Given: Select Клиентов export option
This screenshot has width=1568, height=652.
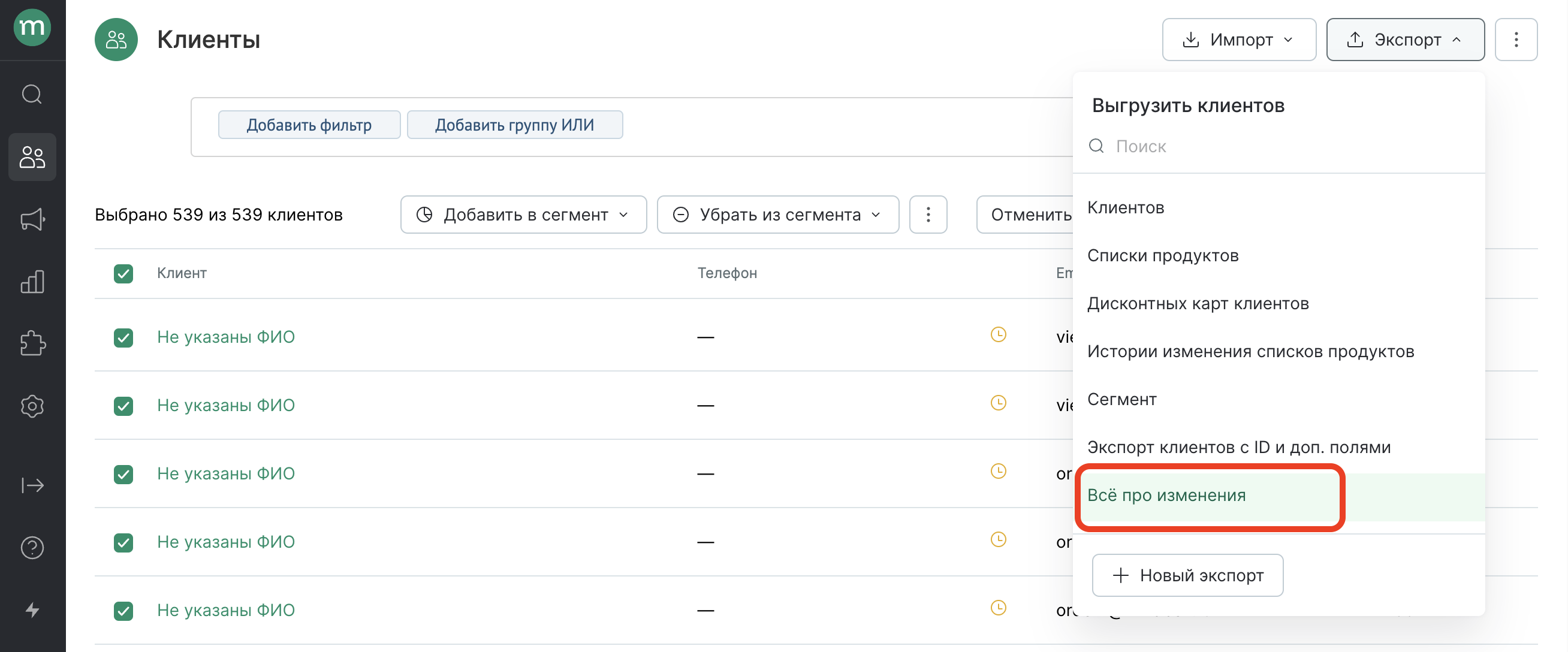Looking at the screenshot, I should (1278, 207).
